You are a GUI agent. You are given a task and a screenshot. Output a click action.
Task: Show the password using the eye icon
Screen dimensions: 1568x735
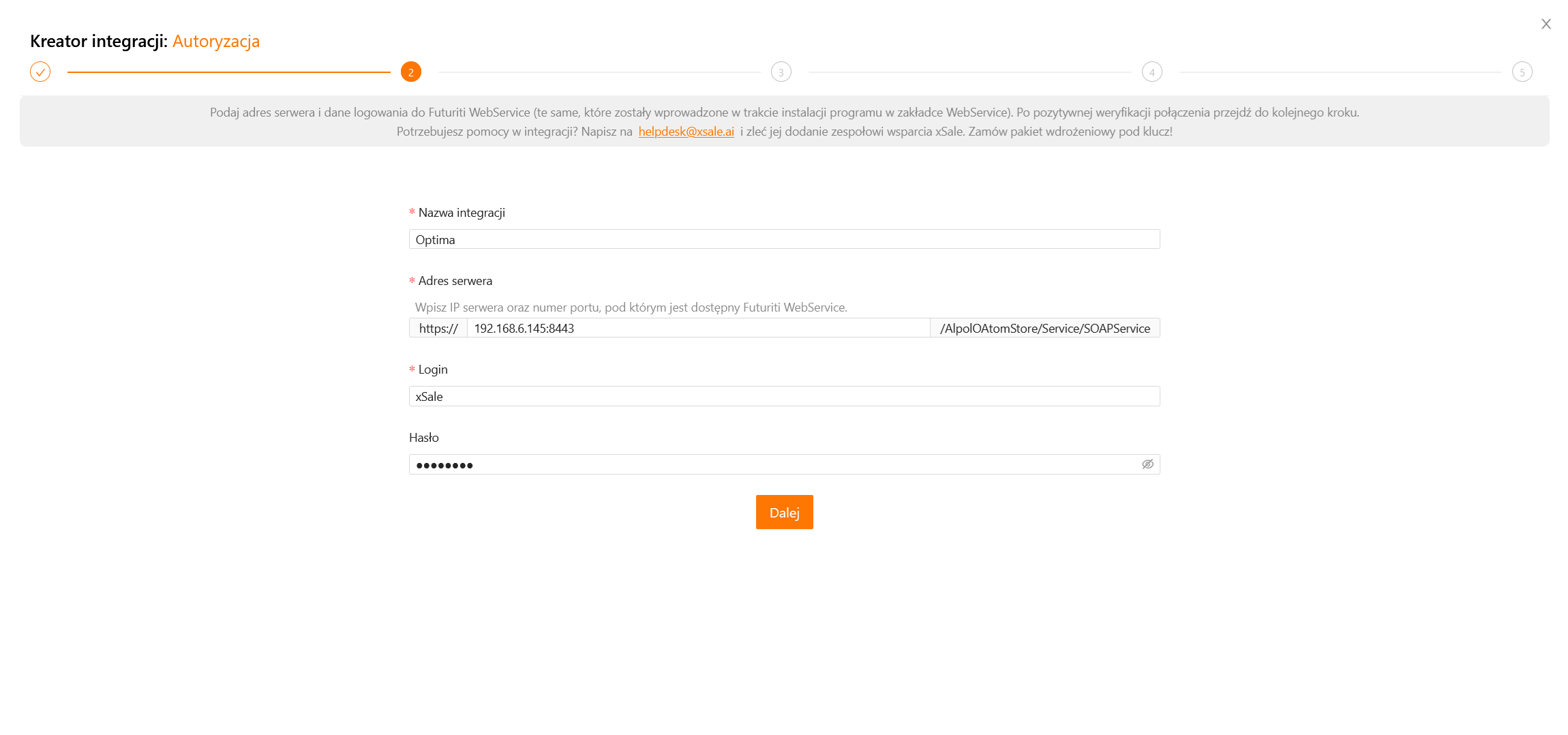(1147, 464)
